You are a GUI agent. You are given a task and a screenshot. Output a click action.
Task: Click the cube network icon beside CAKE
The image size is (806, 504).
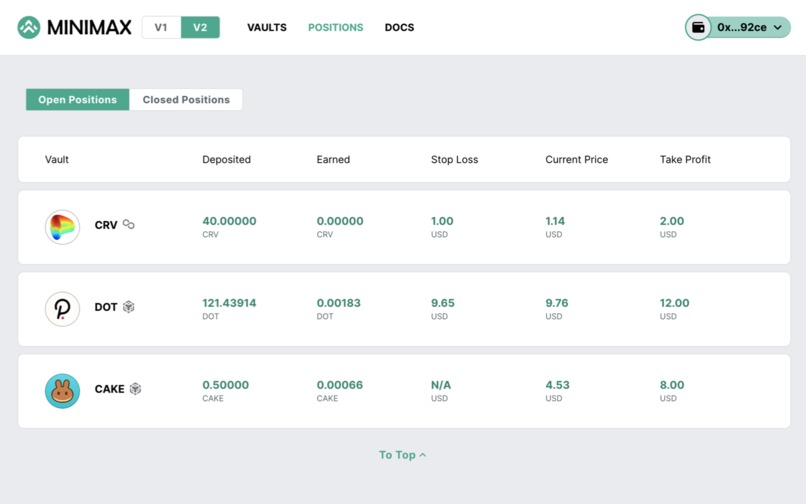(x=135, y=388)
